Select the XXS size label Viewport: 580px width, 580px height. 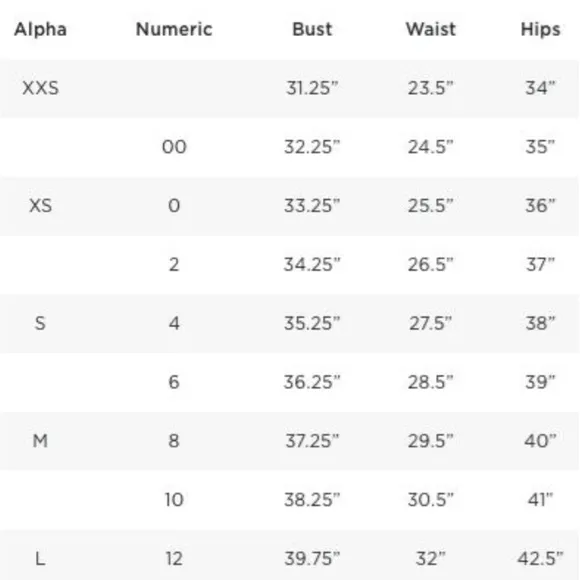click(40, 88)
